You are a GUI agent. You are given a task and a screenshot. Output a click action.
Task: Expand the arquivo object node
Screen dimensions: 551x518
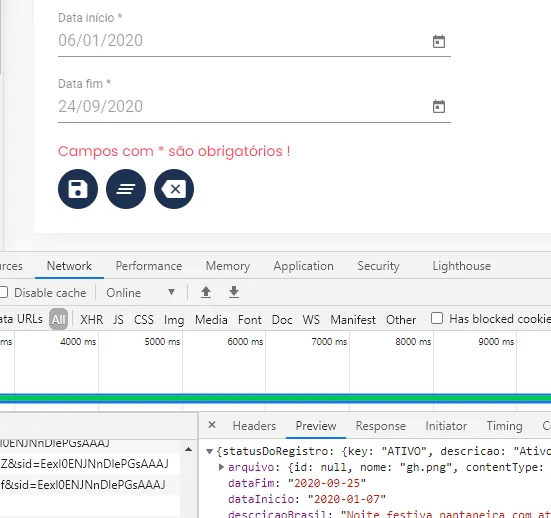click(221, 467)
